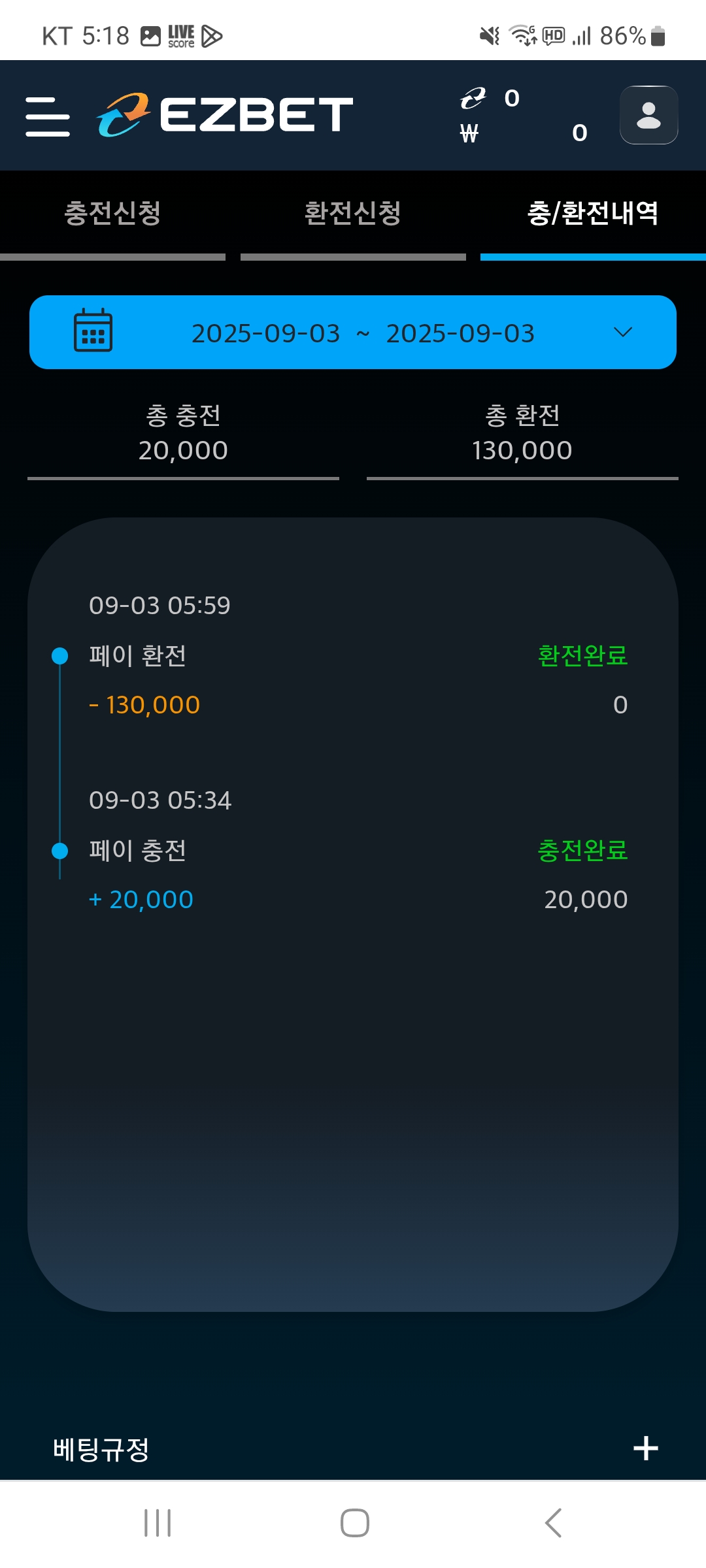Select the 05:59 페이 환전 timeline dot
706x1568 pixels.
point(60,655)
